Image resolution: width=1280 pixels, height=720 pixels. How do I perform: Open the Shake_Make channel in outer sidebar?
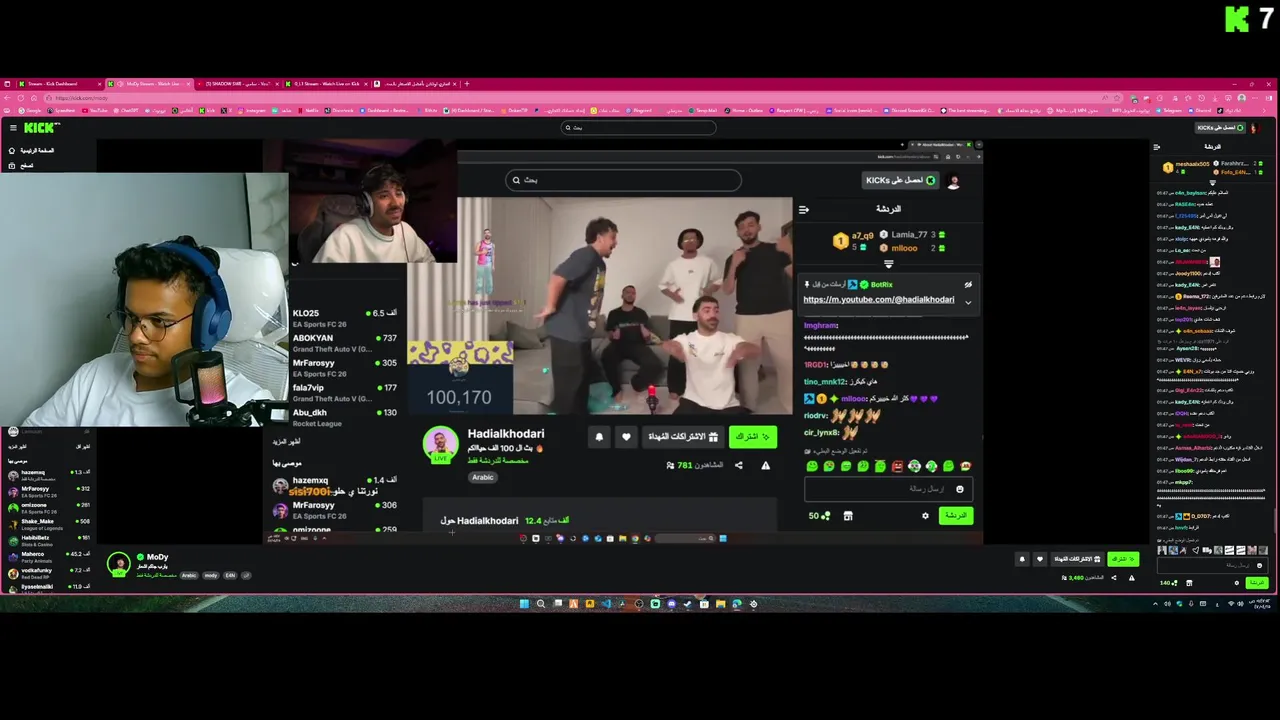pyautogui.click(x=50, y=523)
